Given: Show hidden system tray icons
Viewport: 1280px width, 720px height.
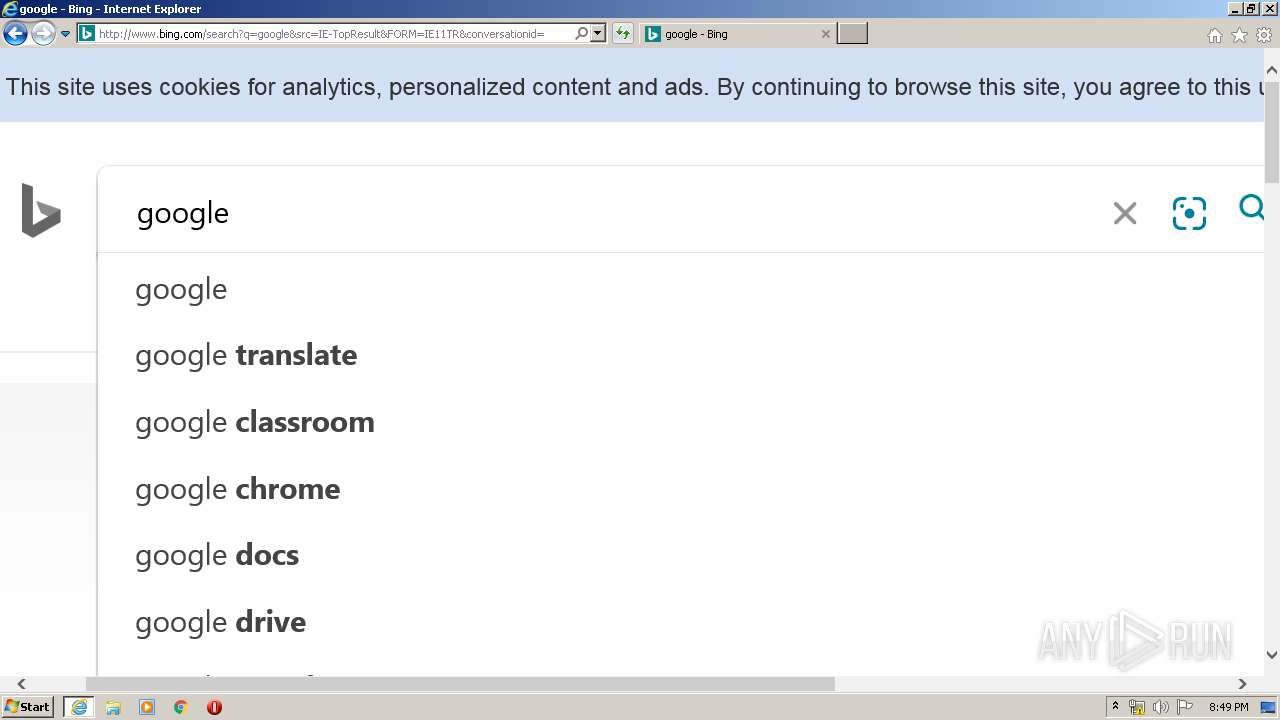Looking at the screenshot, I should pyautogui.click(x=1115, y=707).
